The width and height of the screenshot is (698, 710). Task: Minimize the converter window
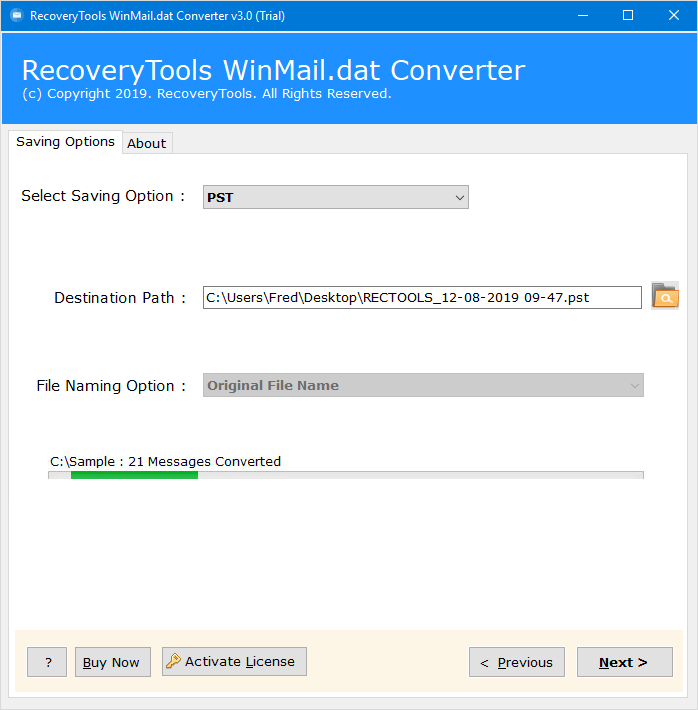coord(583,15)
